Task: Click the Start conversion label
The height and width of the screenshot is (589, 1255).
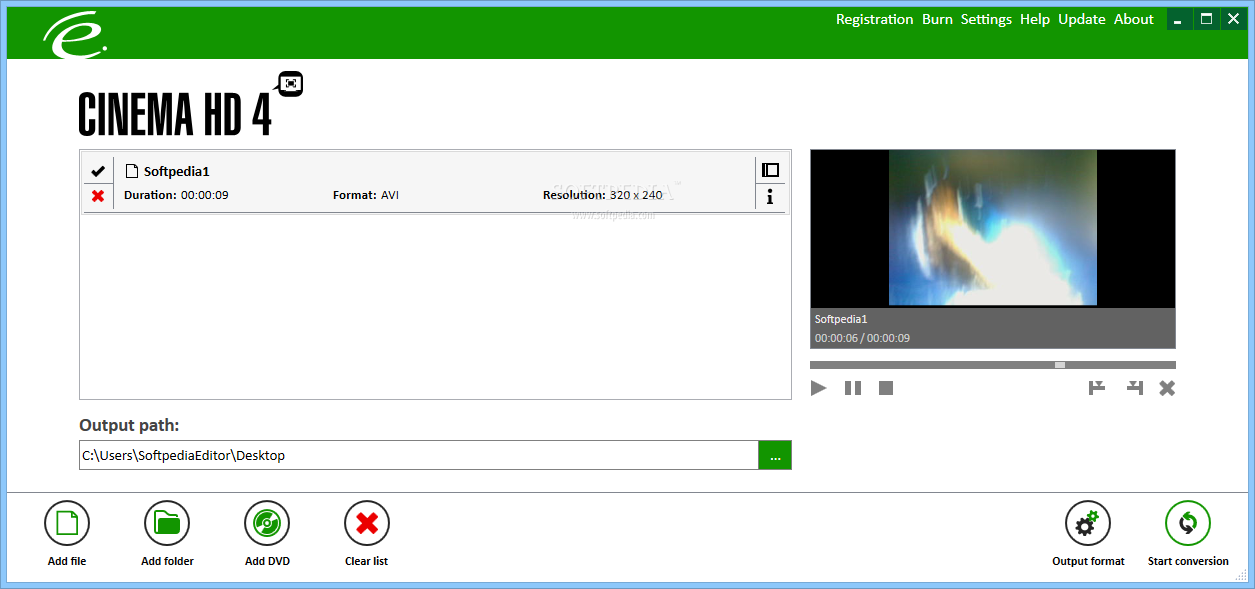Action: 1188,561
